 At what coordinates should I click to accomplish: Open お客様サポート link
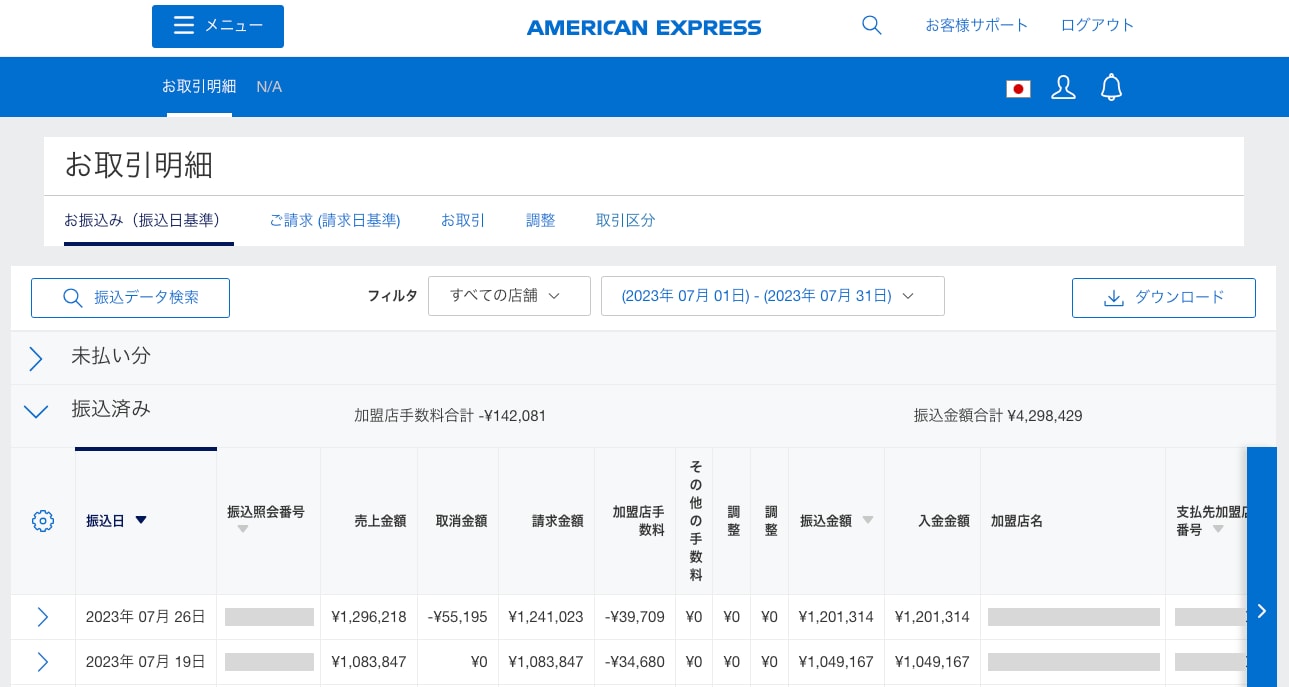[976, 26]
